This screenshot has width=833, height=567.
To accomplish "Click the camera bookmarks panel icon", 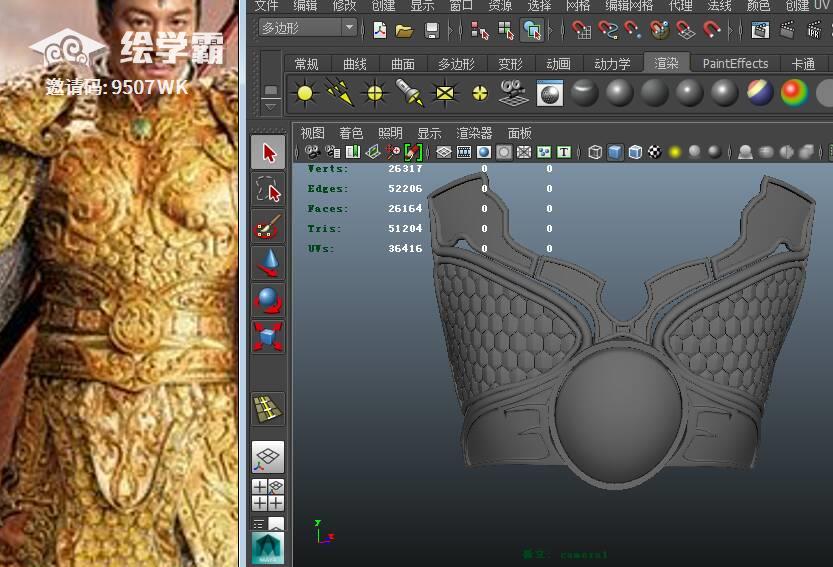I will 353,153.
